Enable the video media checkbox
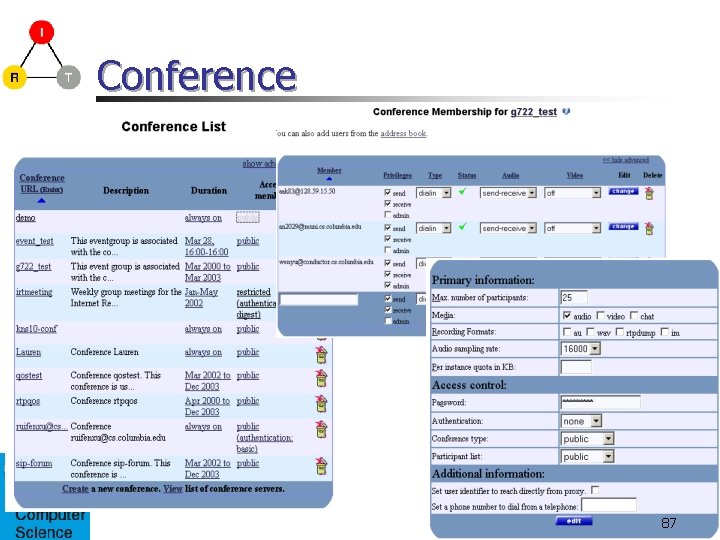Image resolution: width=720 pixels, height=540 pixels. 601,315
